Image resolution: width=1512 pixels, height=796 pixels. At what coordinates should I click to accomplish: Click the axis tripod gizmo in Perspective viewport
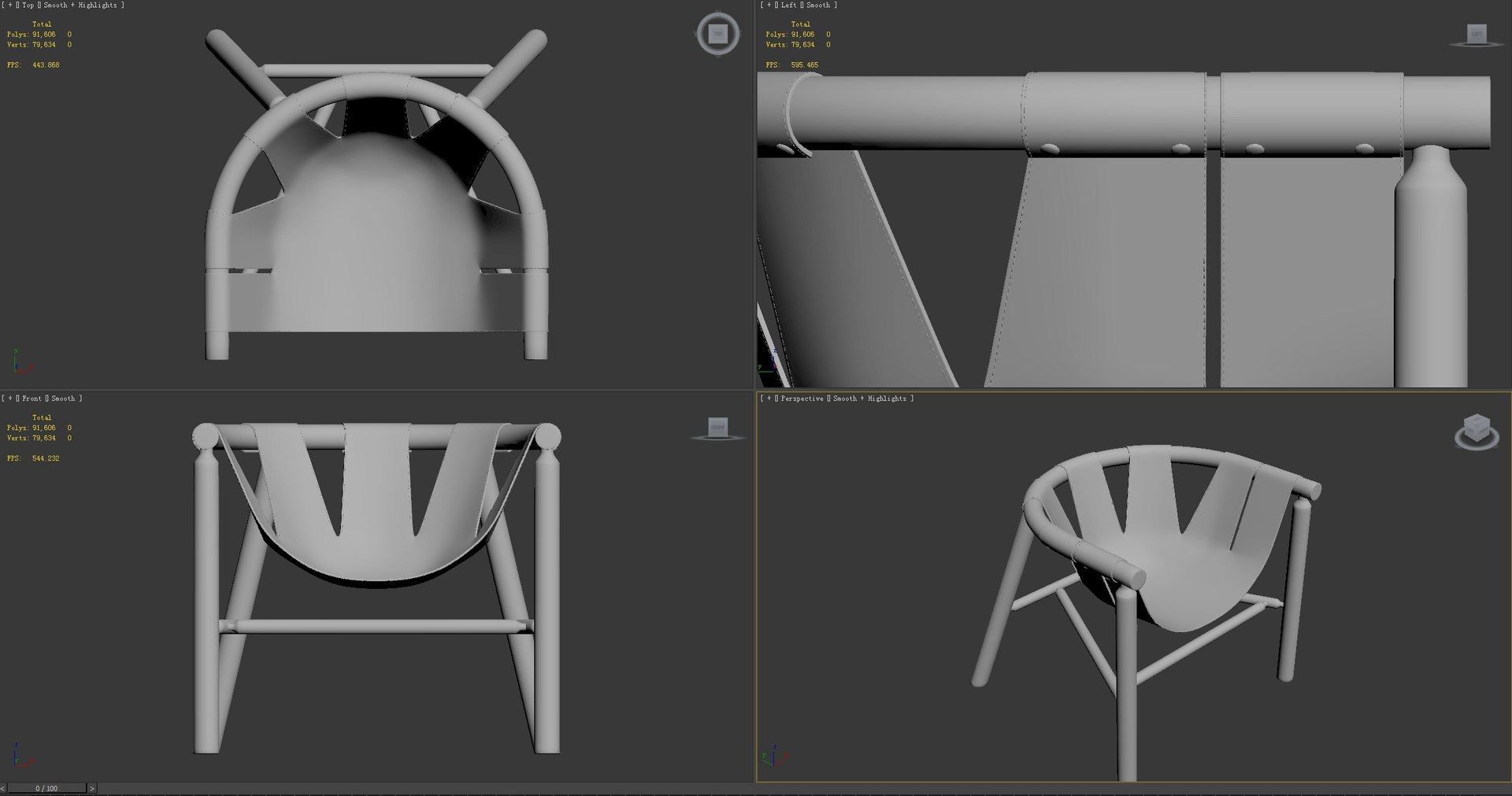pyautogui.click(x=774, y=757)
